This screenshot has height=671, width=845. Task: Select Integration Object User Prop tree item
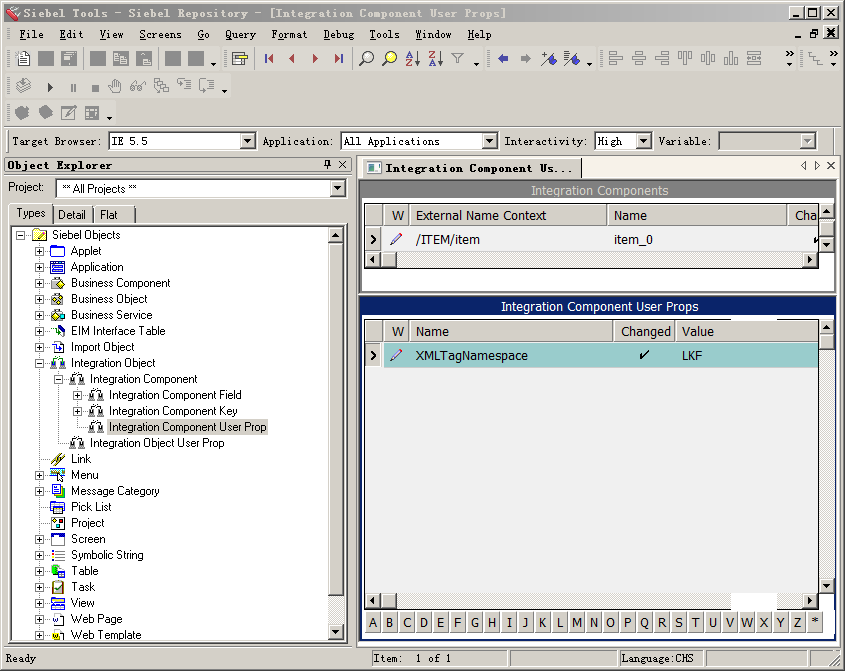point(157,443)
